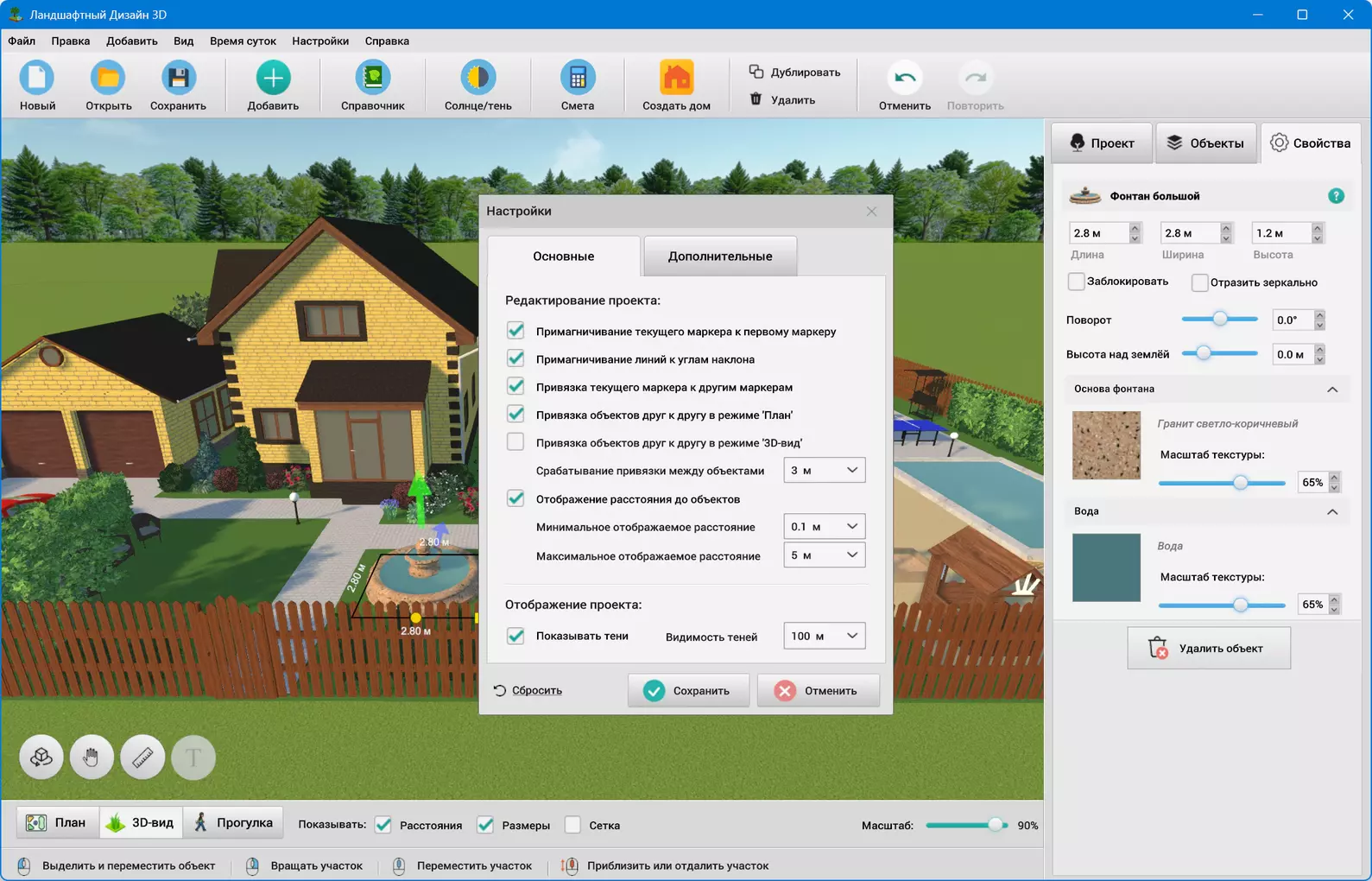Switch to Прогулка walk mode

234,822
